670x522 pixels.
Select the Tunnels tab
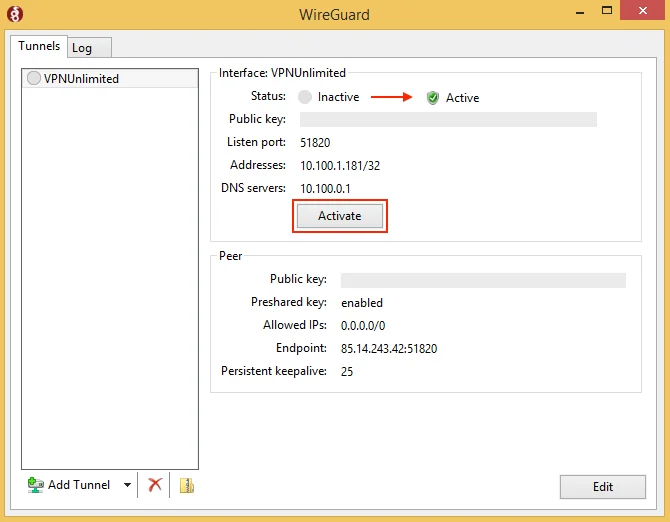click(x=39, y=46)
